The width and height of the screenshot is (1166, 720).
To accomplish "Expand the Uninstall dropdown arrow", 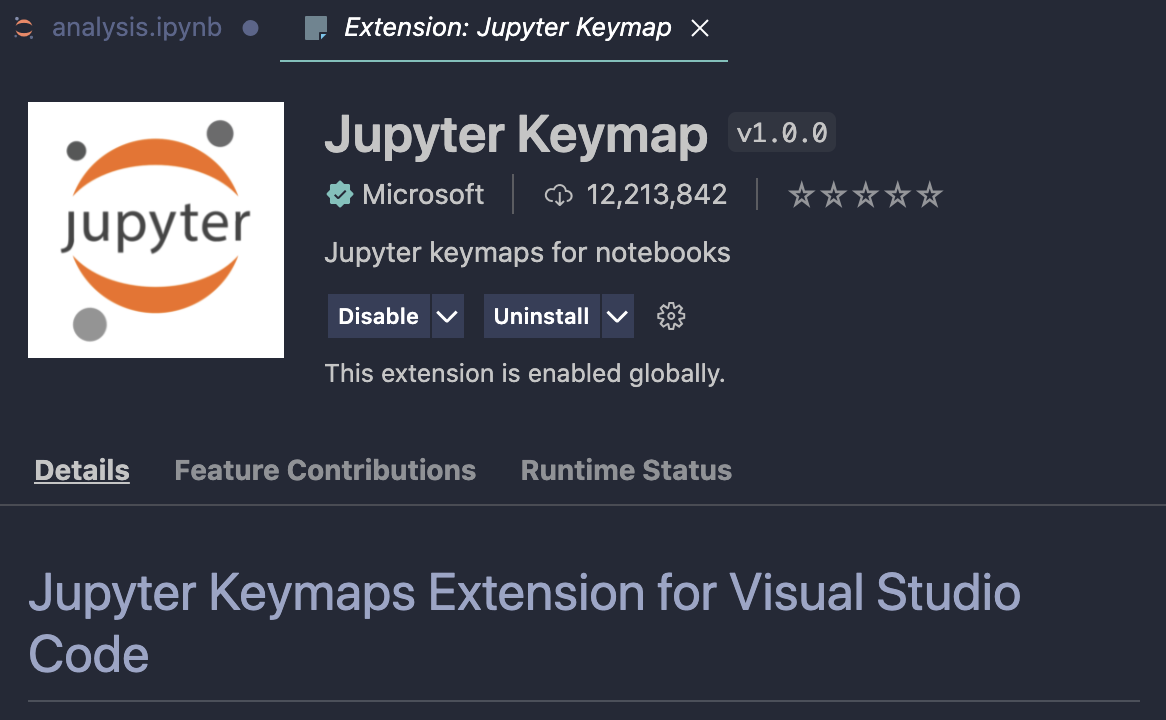I will 617,316.
